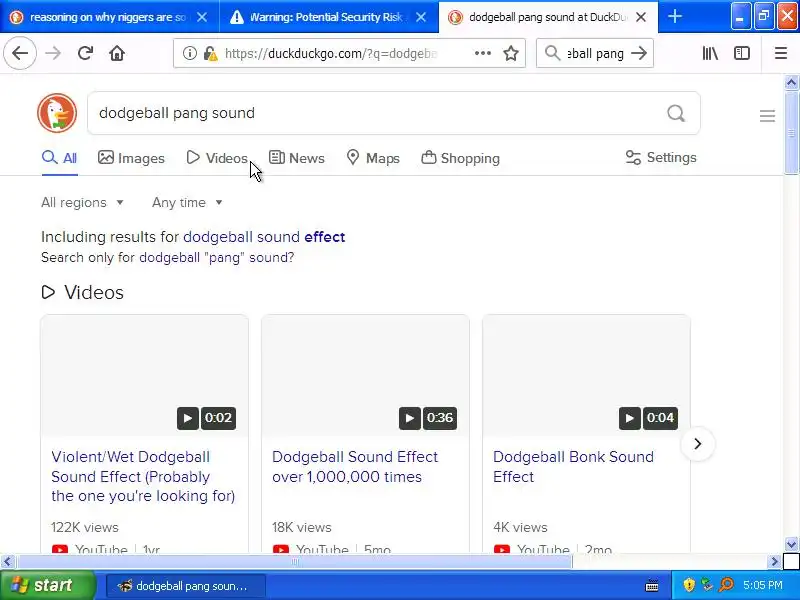Search only for dodgeball "pang" sound
This screenshot has height=600, width=800.
[x=216, y=257]
